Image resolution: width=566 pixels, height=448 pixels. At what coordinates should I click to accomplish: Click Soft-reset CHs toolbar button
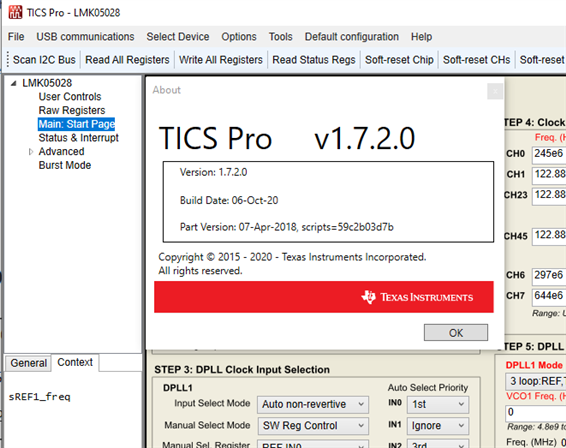pyautogui.click(x=476, y=60)
